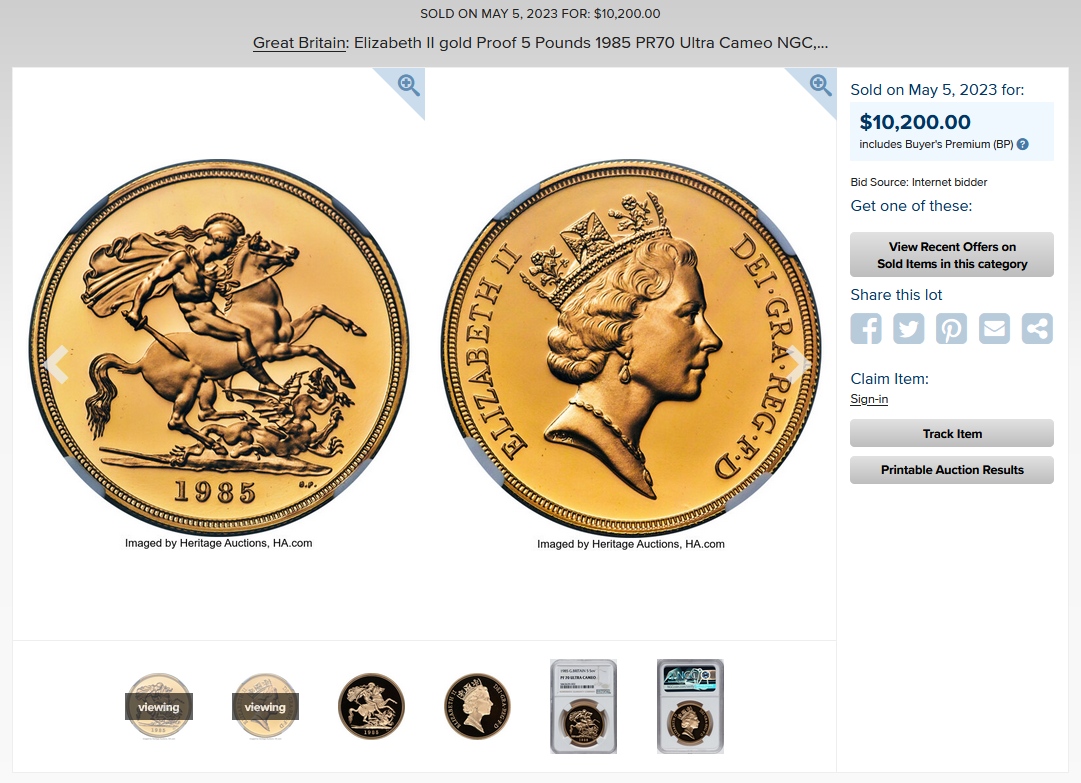
Task: Open the Great Britain category link
Action: [299, 43]
